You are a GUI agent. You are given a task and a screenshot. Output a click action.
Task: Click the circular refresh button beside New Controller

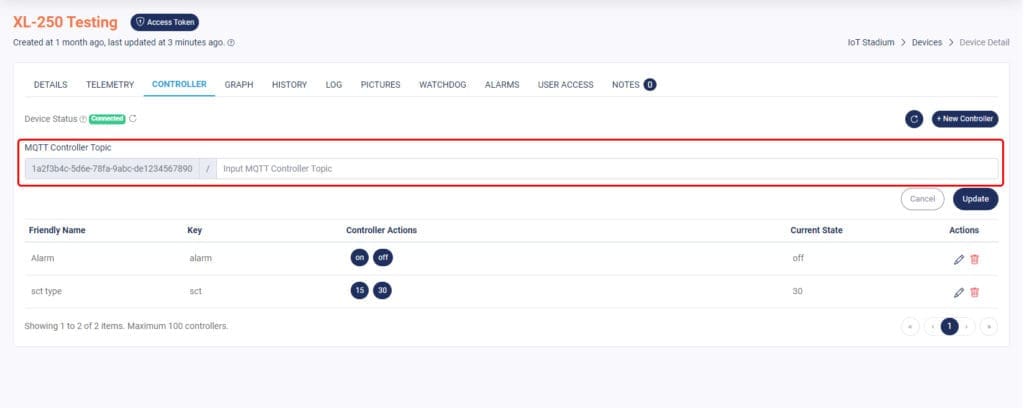(x=914, y=119)
